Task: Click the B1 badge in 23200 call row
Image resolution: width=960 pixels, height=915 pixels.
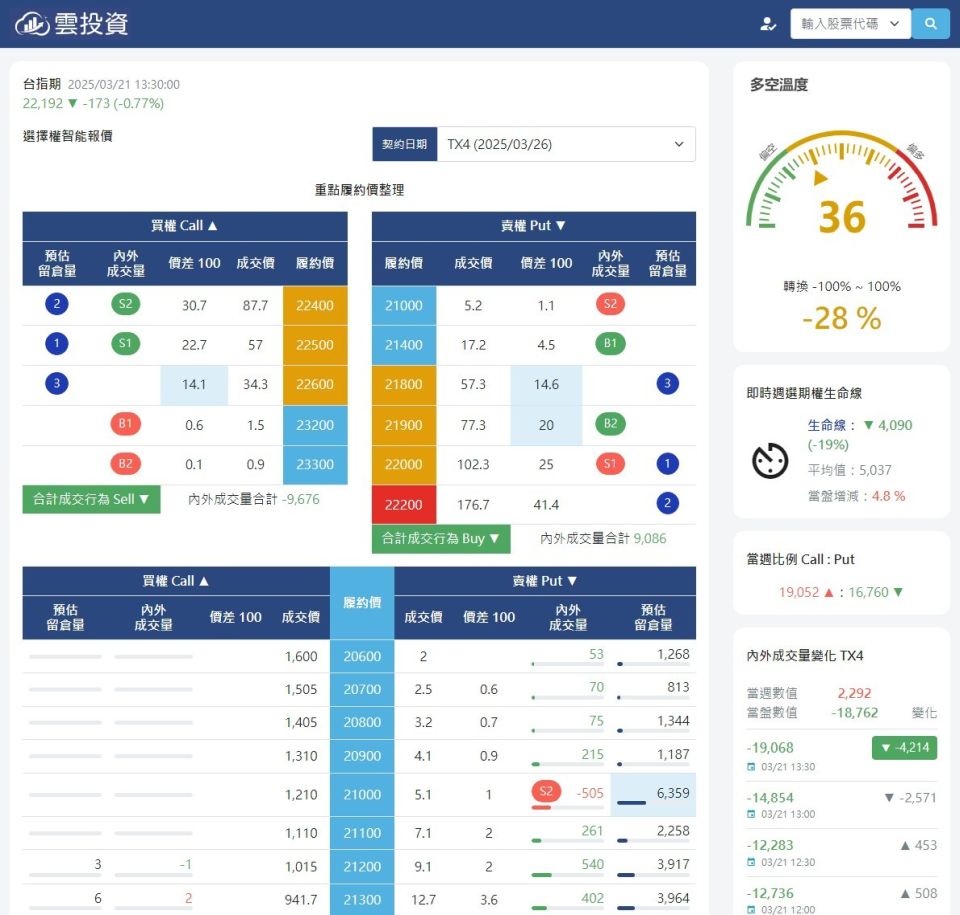Action: (126, 424)
